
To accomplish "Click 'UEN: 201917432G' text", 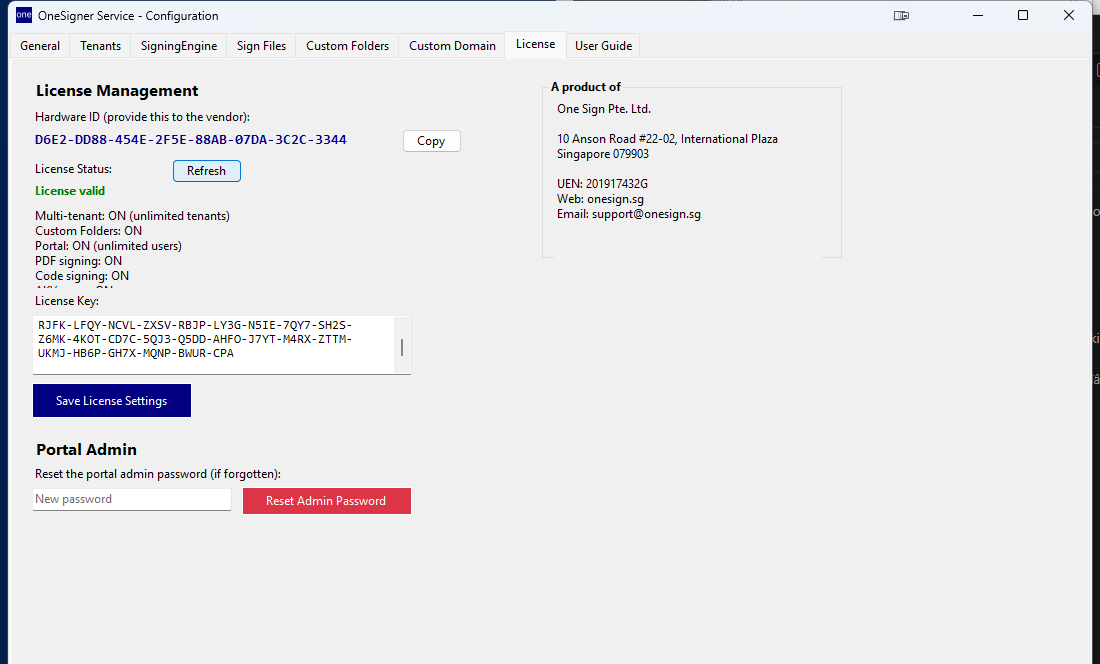I will pyautogui.click(x=603, y=184).
